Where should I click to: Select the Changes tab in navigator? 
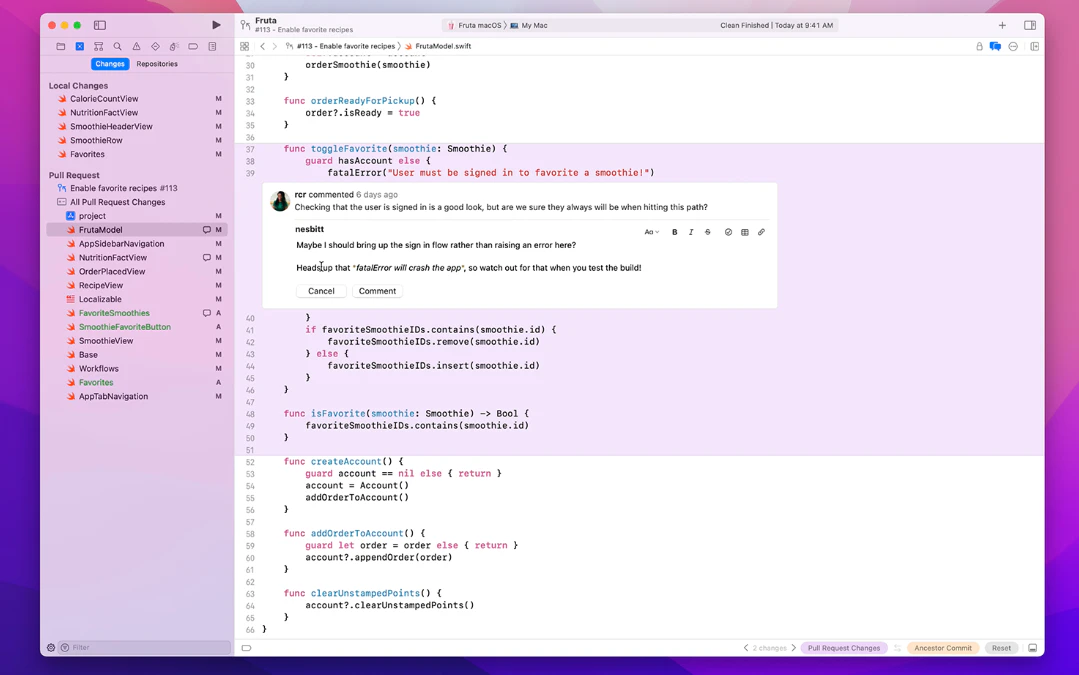tap(110, 64)
